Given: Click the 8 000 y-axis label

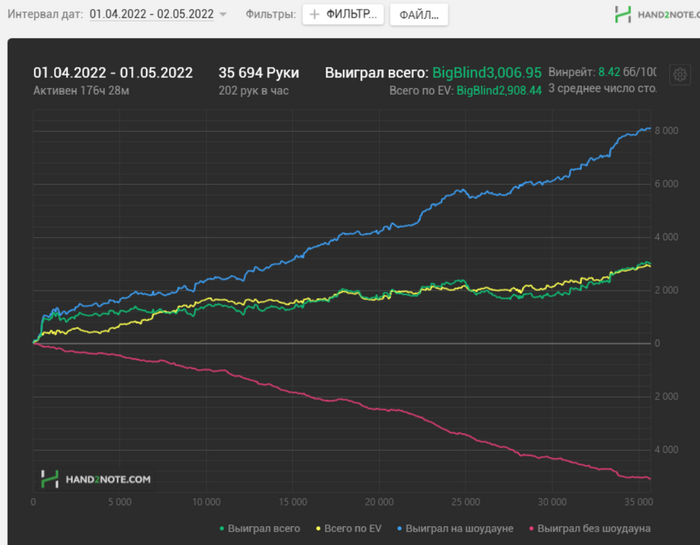Looking at the screenshot, I should tap(666, 131).
